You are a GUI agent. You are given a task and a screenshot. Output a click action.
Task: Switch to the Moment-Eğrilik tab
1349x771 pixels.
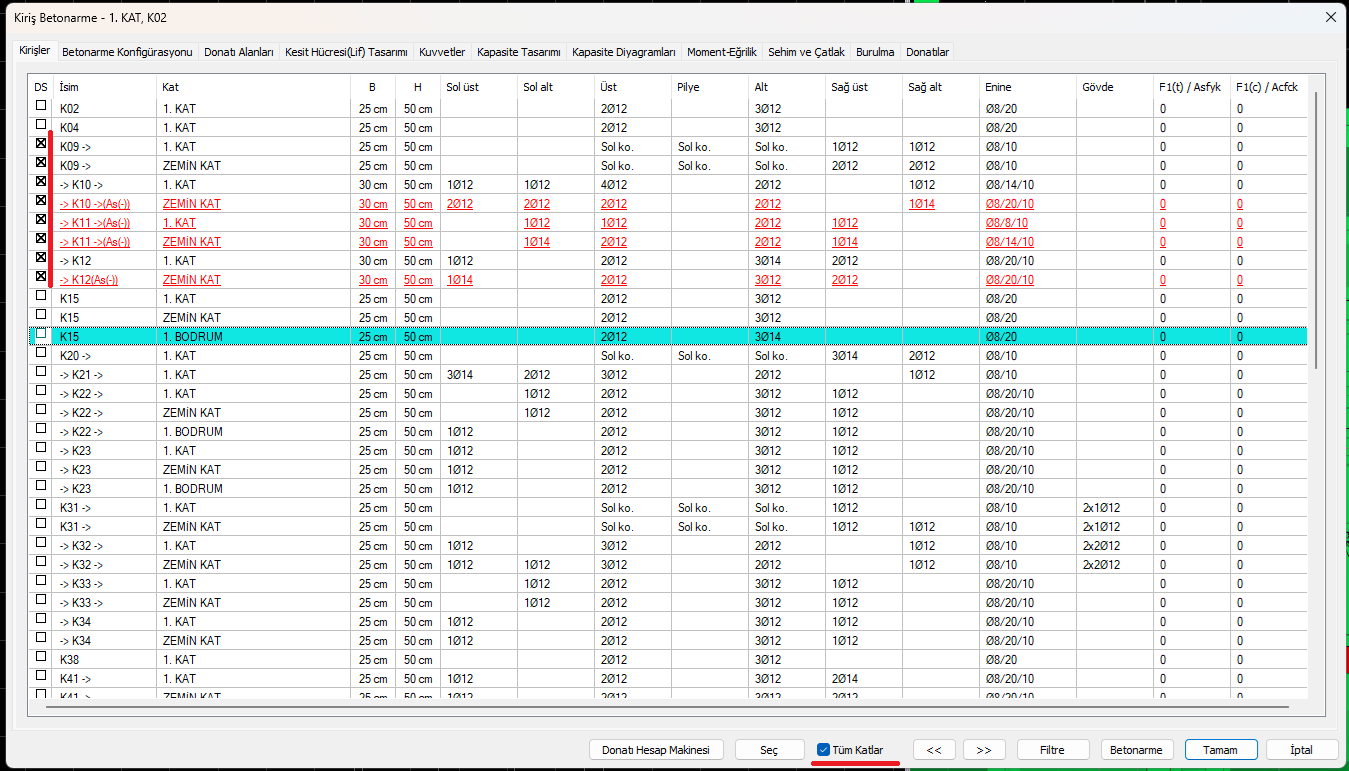pos(722,51)
